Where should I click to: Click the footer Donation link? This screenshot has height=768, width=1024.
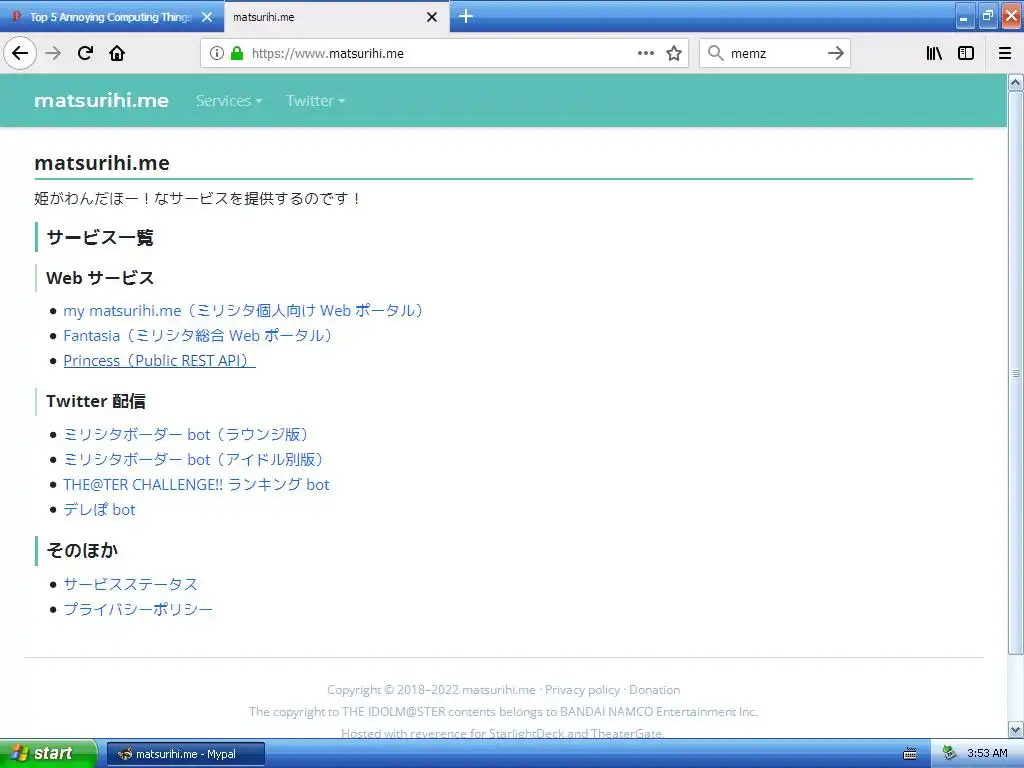point(654,690)
